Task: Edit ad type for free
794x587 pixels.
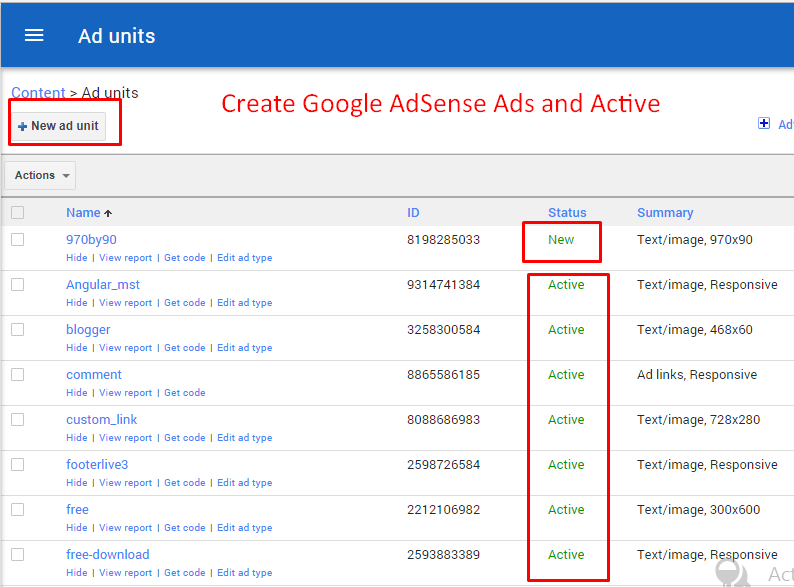Action: point(245,528)
